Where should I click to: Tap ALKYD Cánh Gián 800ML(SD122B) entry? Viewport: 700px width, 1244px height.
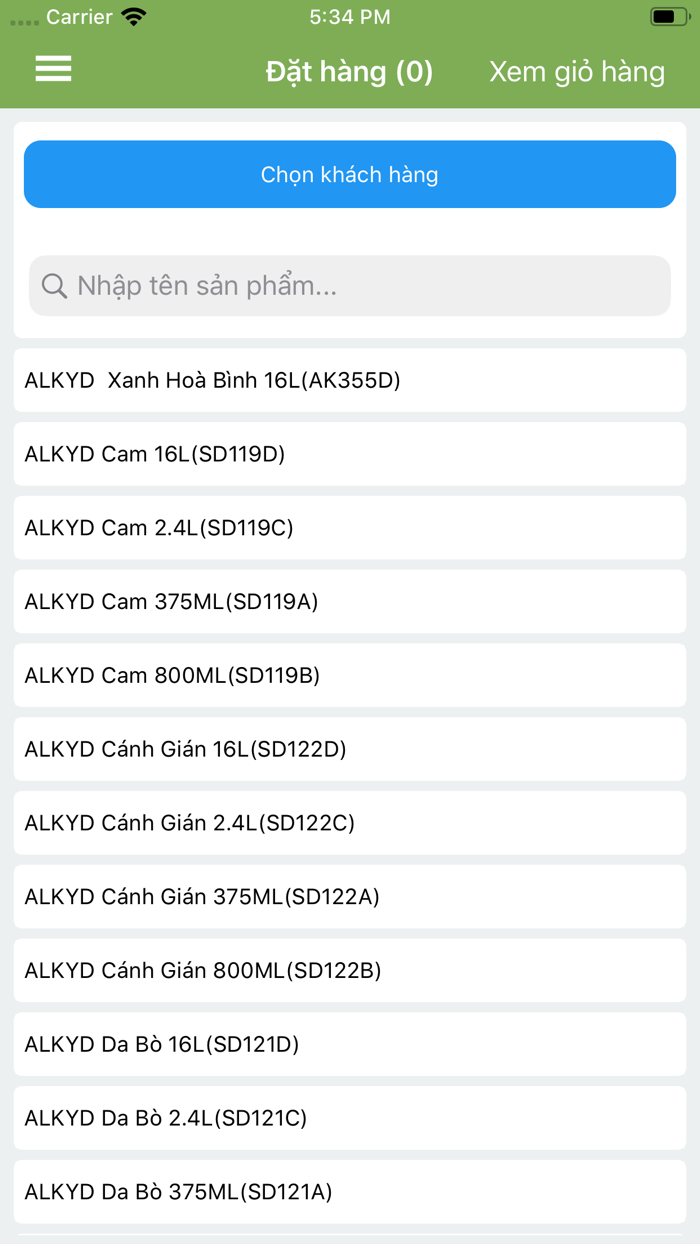pos(349,971)
